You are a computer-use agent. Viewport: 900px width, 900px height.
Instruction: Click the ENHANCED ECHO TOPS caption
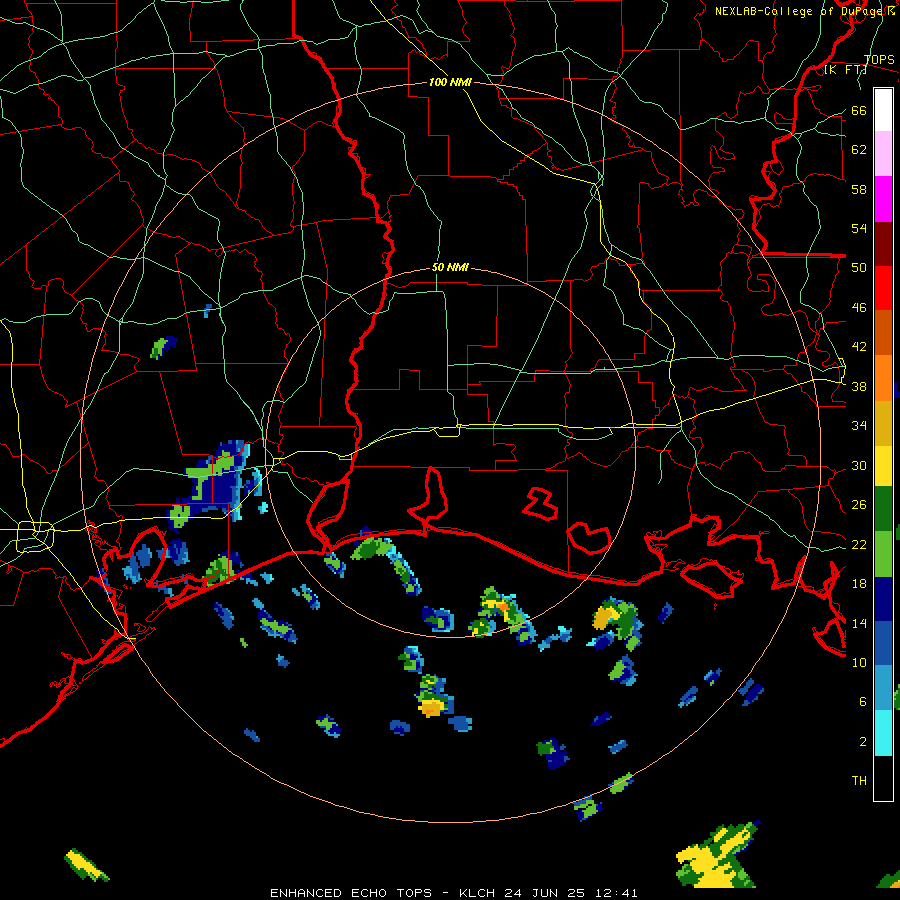351,893
